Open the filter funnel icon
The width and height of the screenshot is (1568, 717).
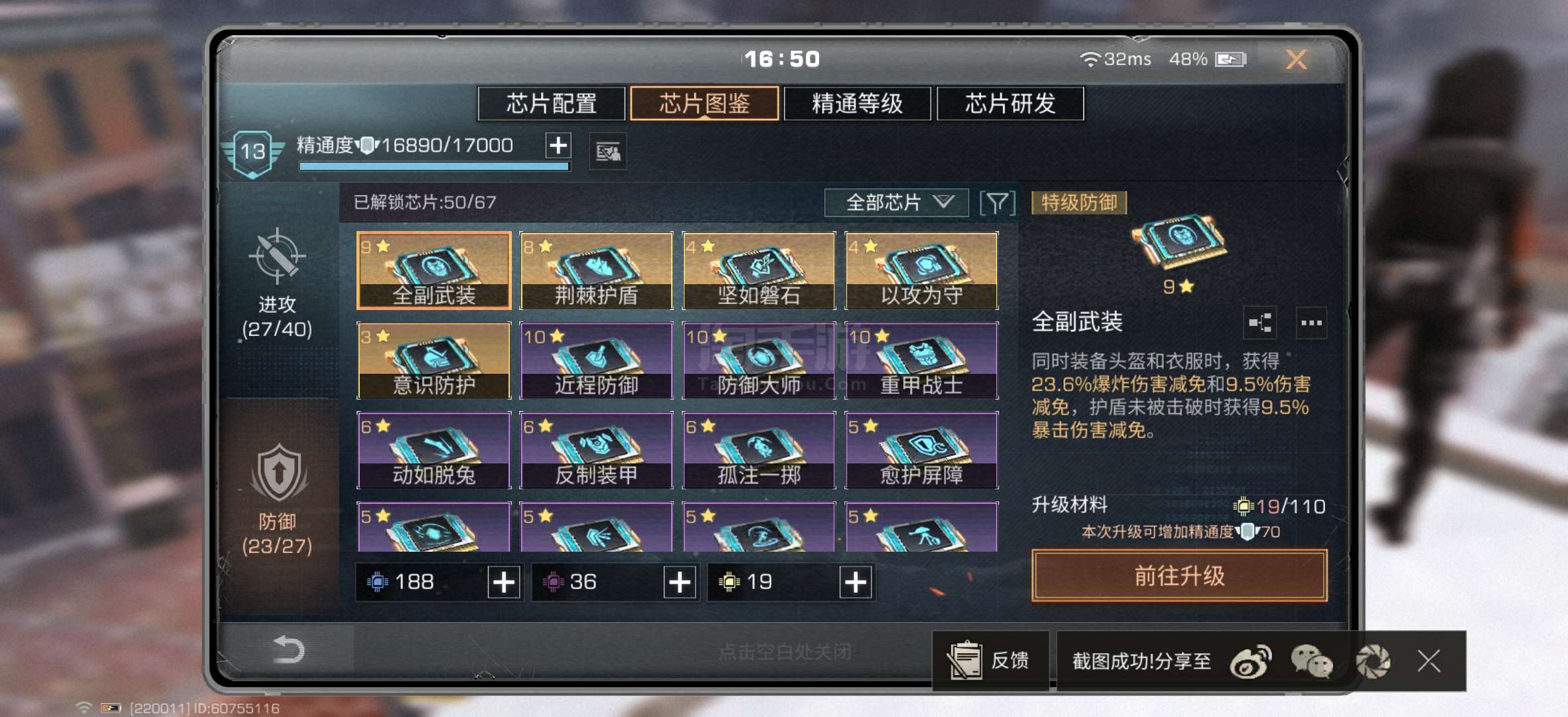click(997, 202)
